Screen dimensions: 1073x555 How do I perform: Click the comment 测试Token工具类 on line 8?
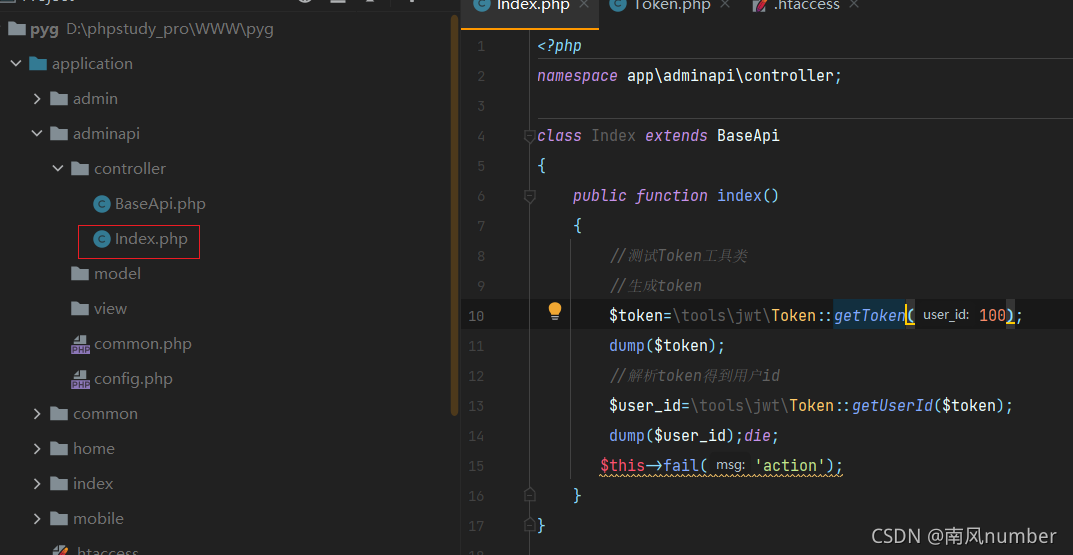[x=678, y=256]
